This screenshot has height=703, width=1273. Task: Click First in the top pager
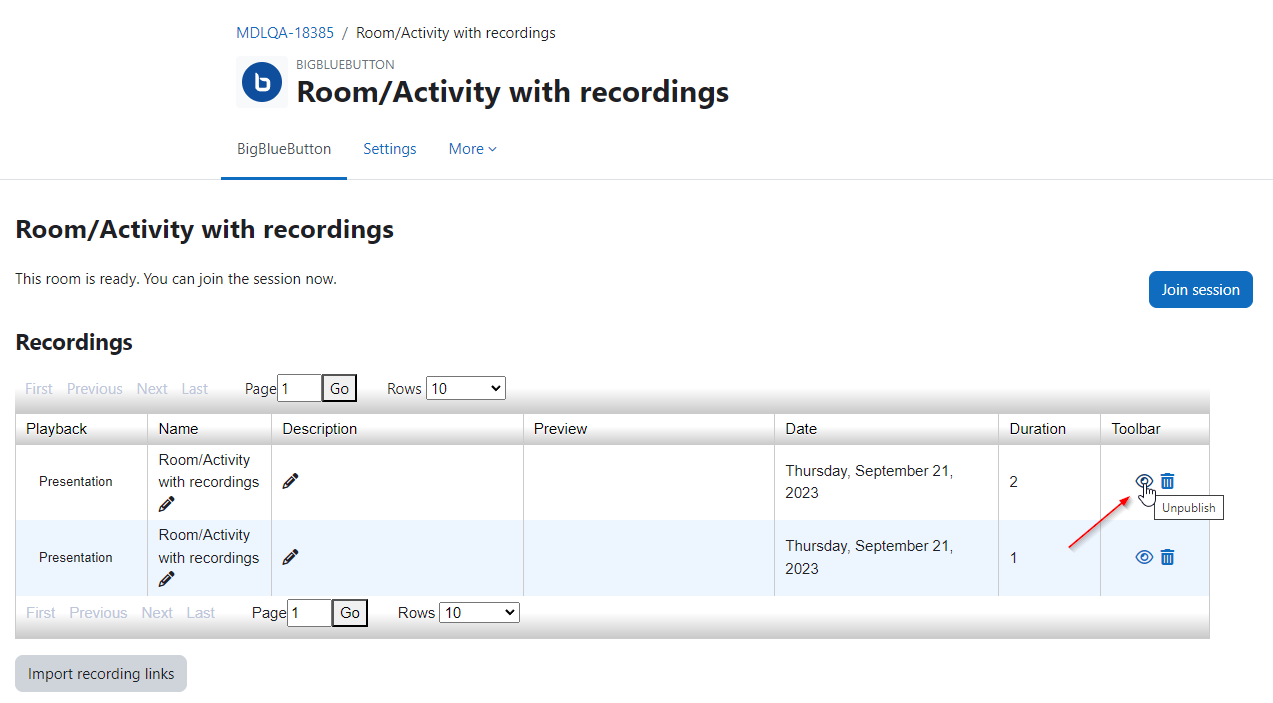click(39, 389)
